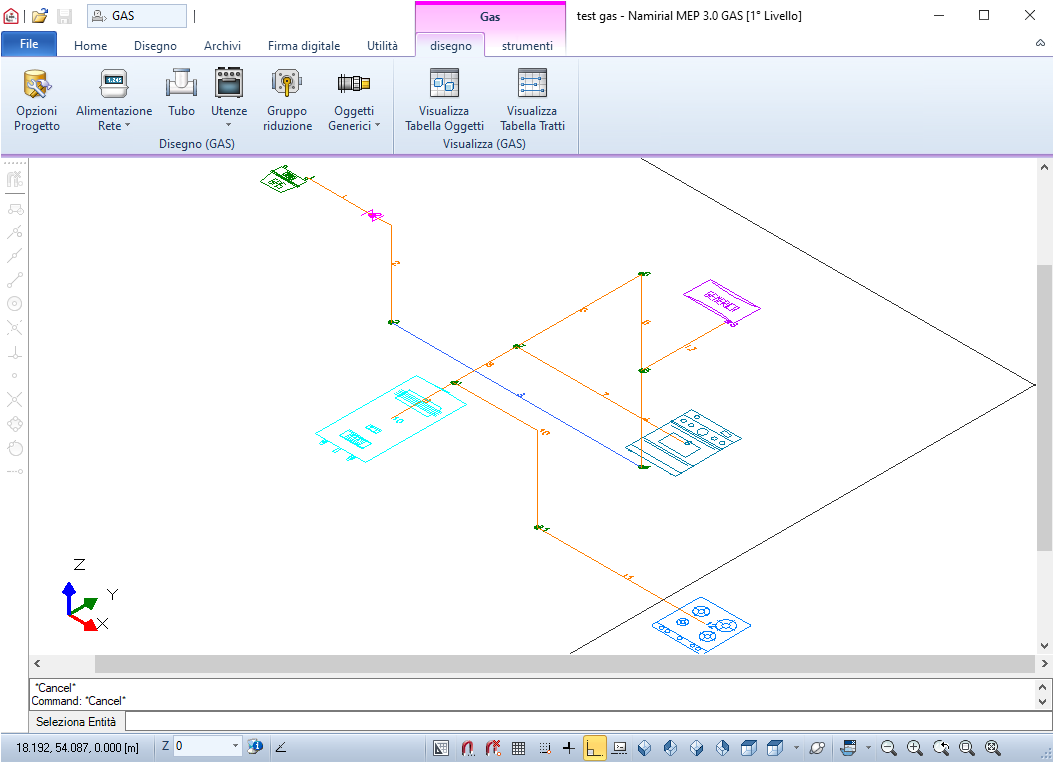Click the Gas contextual tab header

[x=490, y=17]
